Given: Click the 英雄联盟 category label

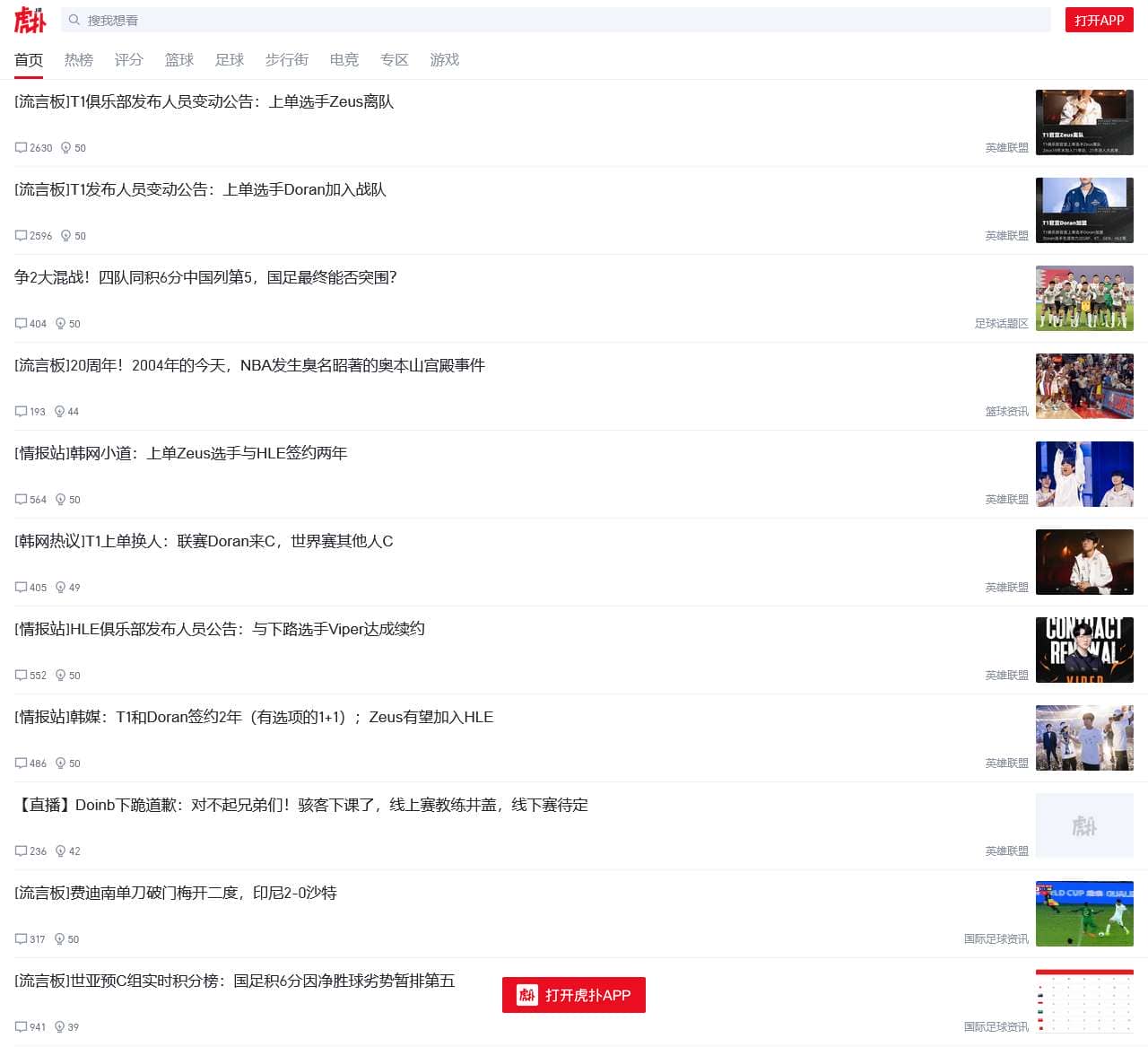Looking at the screenshot, I should click(x=1006, y=146).
